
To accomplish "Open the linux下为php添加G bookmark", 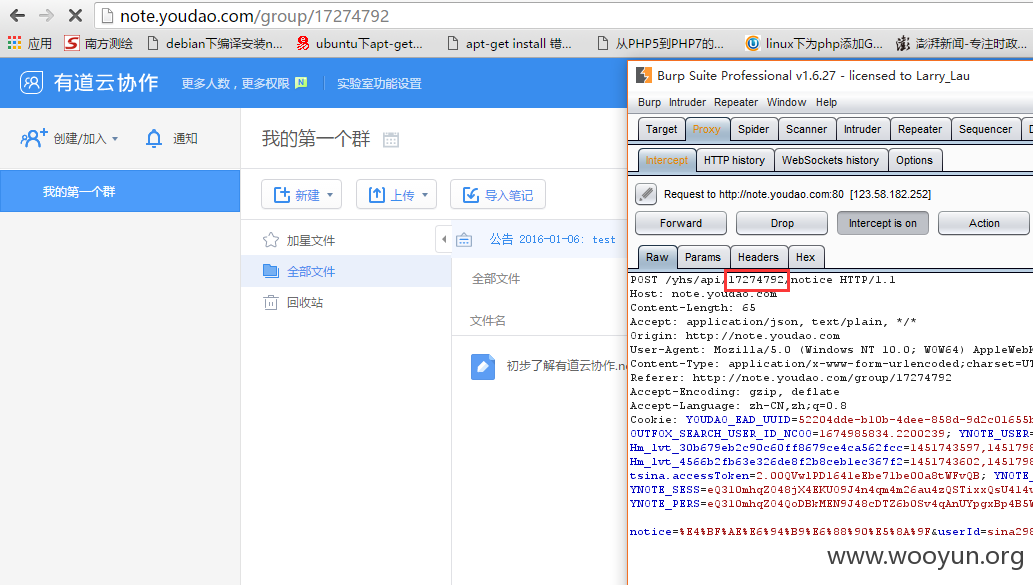I will pos(814,43).
